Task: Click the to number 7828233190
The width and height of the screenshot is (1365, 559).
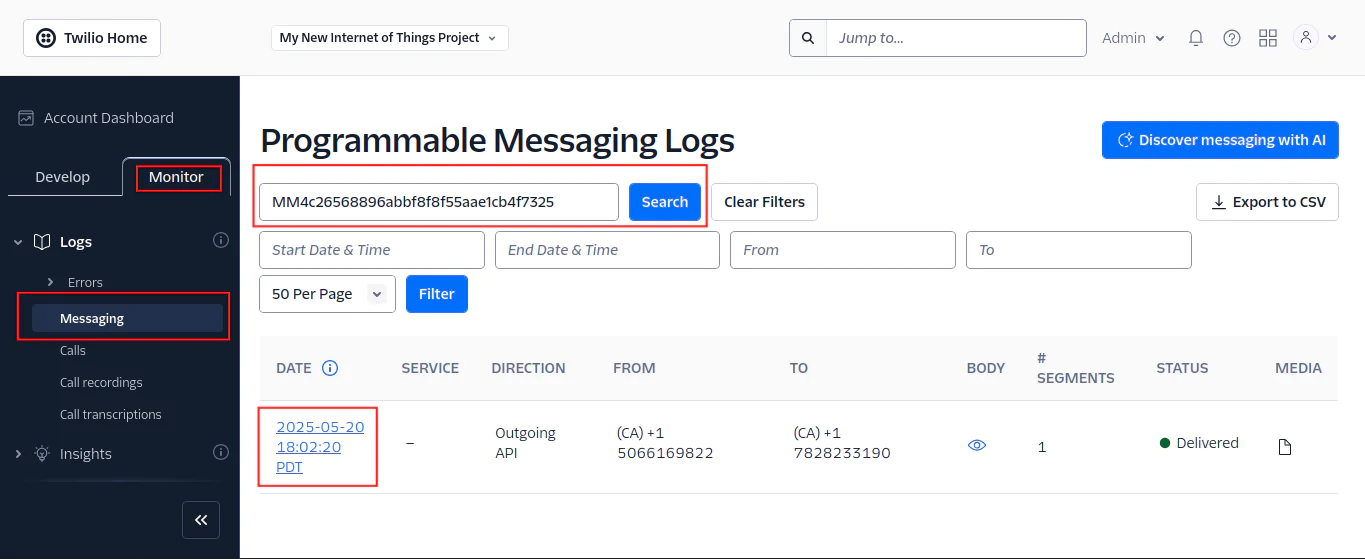Action: (x=842, y=453)
